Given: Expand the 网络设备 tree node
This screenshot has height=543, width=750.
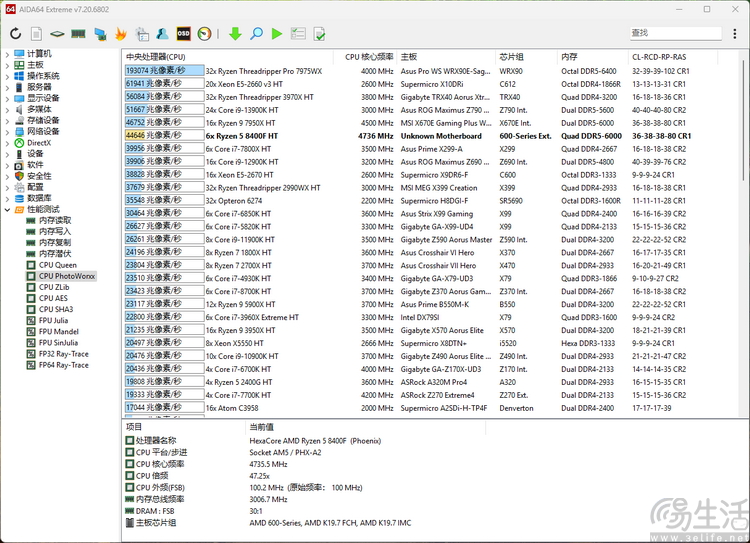Looking at the screenshot, I should (7, 132).
